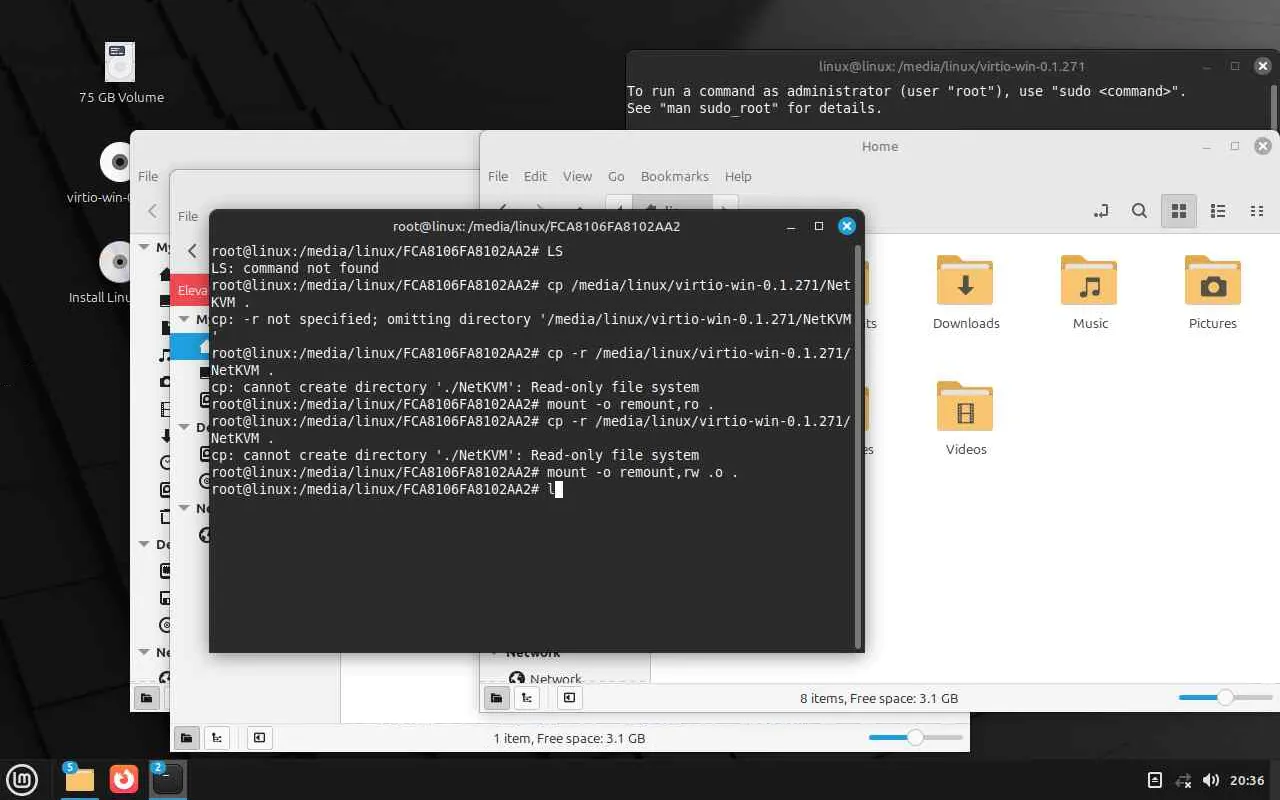Close the root terminal window
Viewport: 1280px width, 800px height.
pos(847,226)
